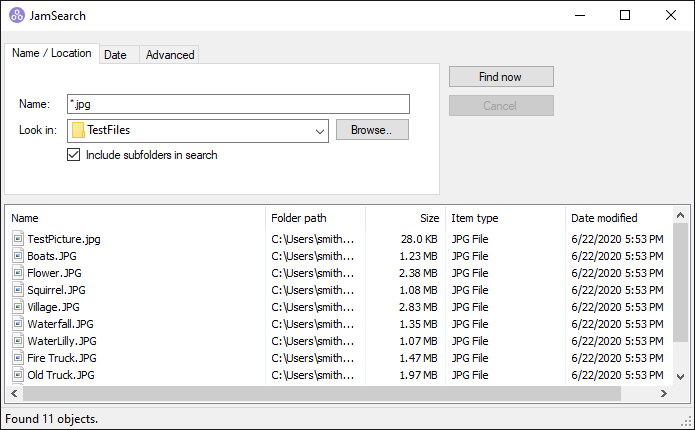Click the icon for Squirrel.JPG
Image resolution: width=695 pixels, height=430 pixels.
[x=18, y=290]
